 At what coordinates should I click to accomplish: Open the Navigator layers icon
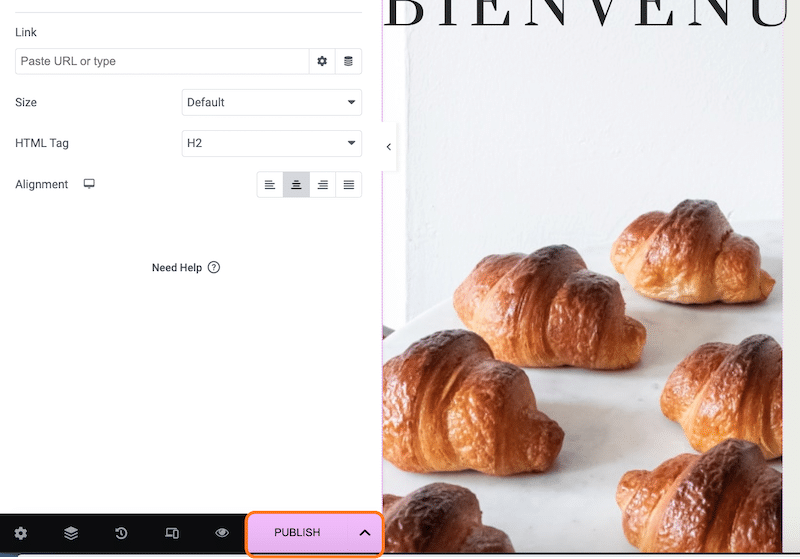71,533
